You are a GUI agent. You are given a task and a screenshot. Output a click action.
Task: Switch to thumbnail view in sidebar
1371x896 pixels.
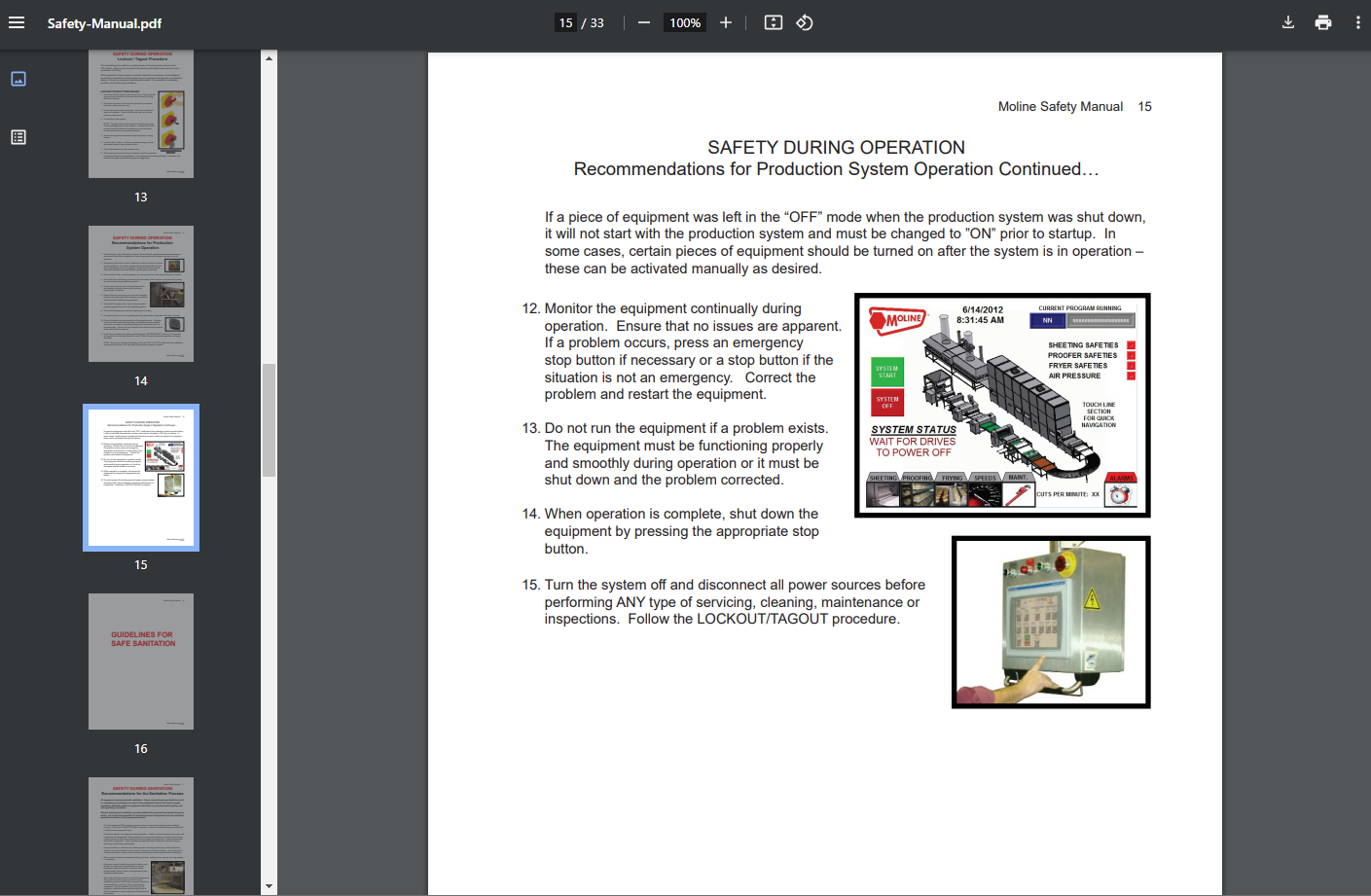click(x=18, y=79)
